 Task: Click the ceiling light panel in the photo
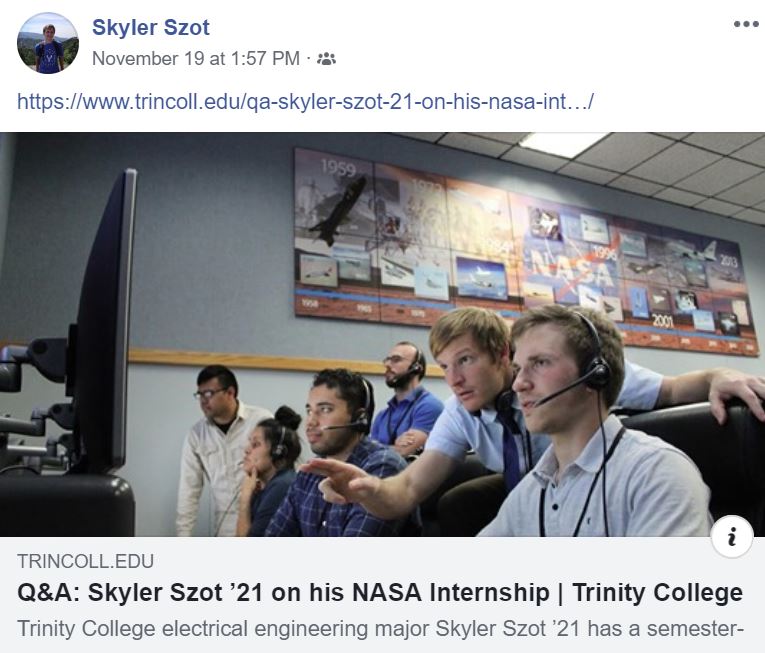(x=561, y=143)
